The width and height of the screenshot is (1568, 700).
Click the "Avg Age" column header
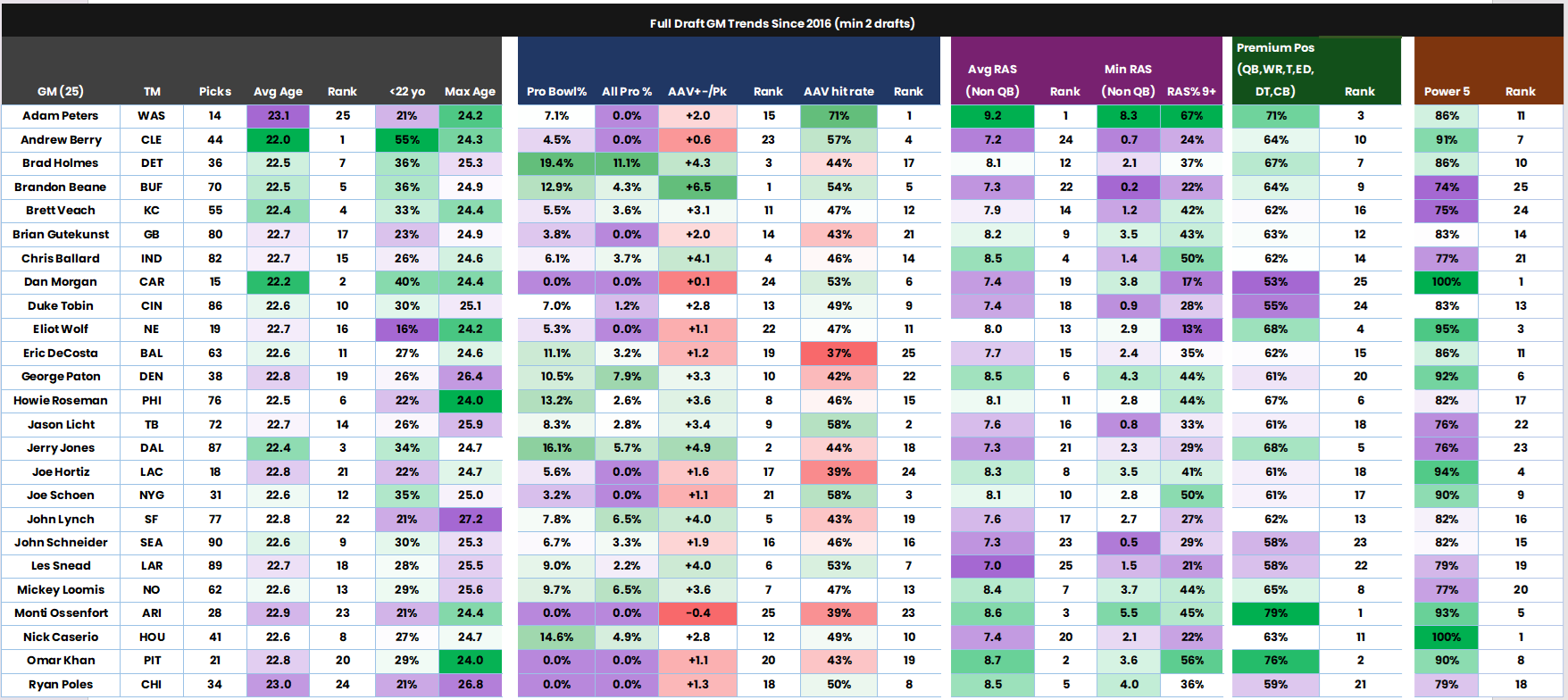point(278,91)
